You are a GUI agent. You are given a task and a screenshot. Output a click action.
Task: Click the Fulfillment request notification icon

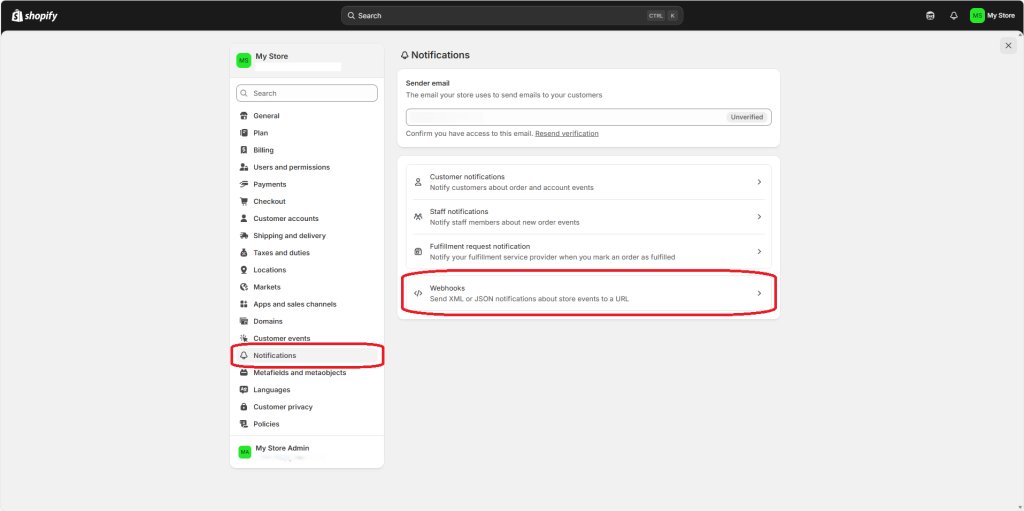pos(418,252)
